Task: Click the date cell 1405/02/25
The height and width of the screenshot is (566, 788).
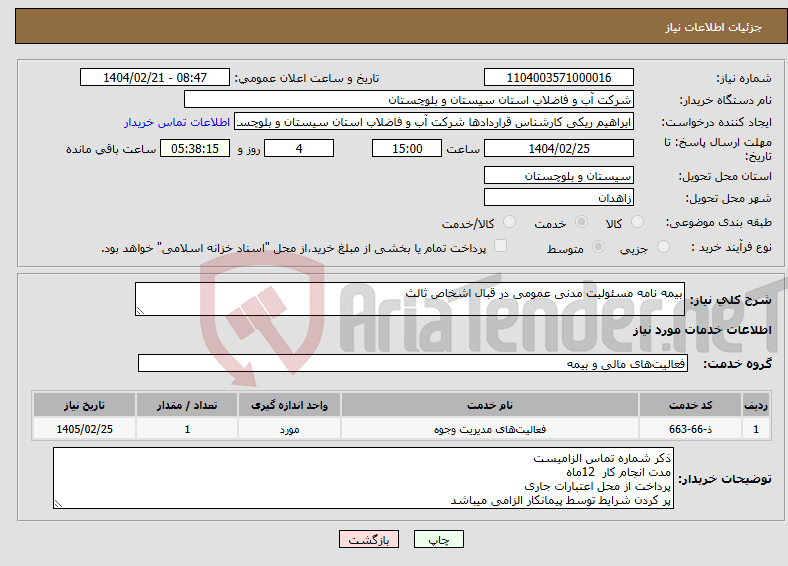Action: coord(84,429)
